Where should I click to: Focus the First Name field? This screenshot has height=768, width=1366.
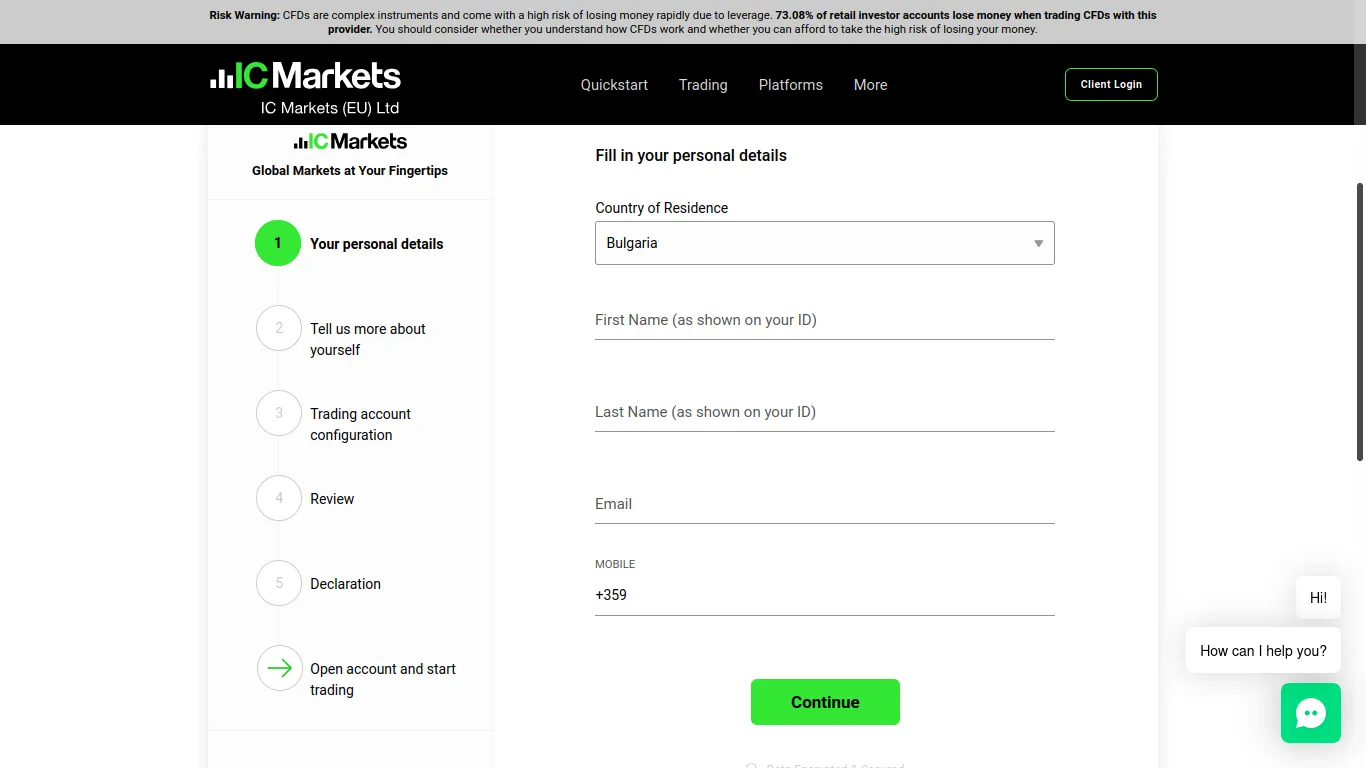825,320
